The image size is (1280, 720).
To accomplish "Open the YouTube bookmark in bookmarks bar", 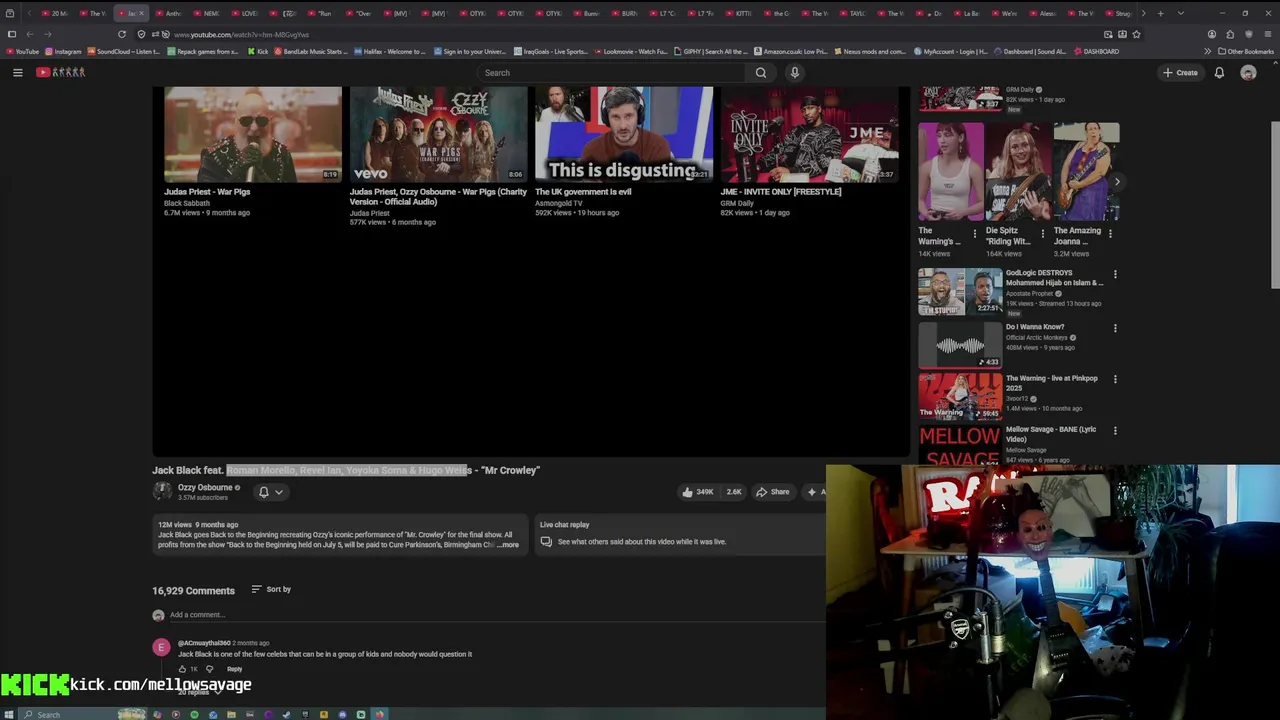I will pos(22,51).
